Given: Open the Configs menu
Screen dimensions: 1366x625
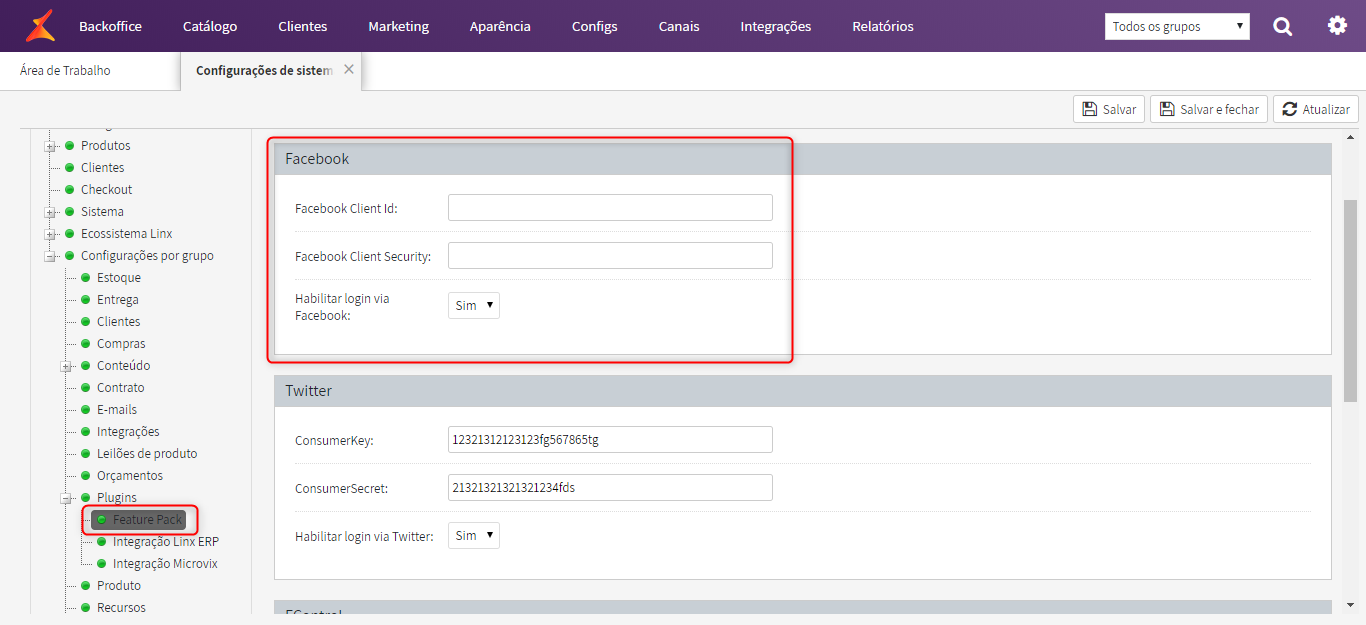Looking at the screenshot, I should (x=595, y=26).
